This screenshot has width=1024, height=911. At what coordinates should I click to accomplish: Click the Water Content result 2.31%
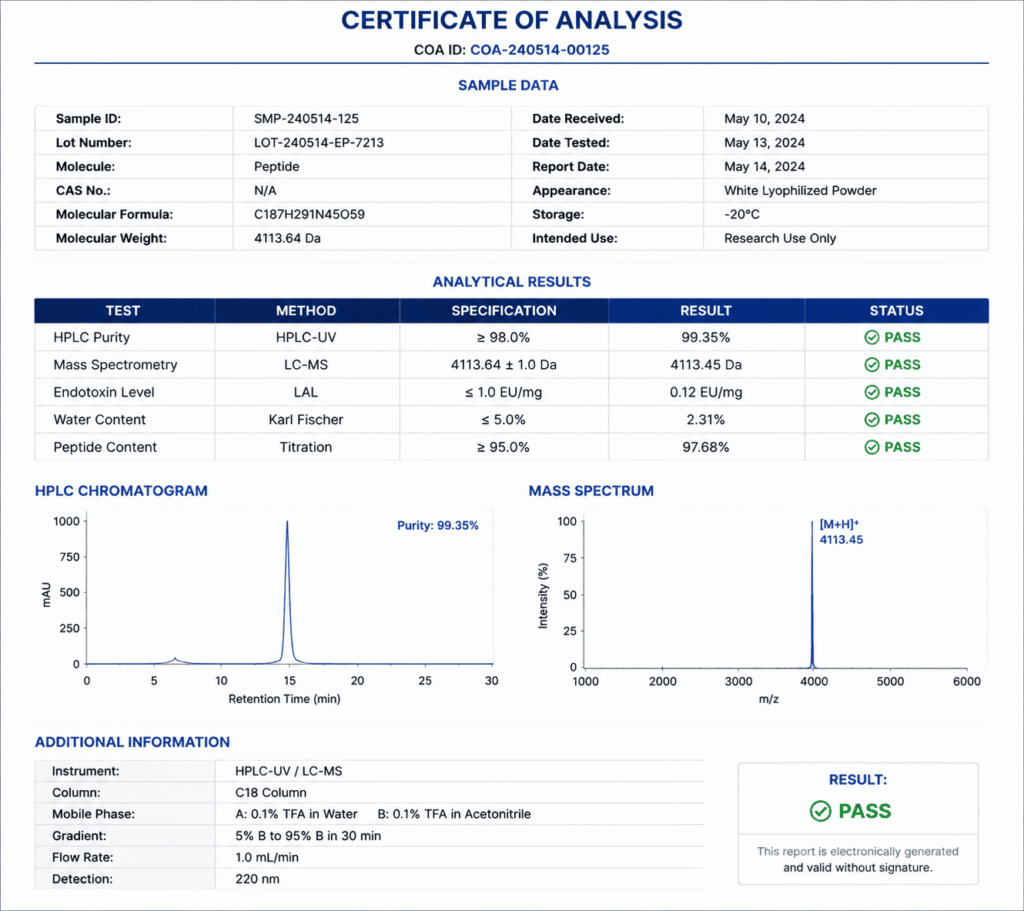point(705,420)
